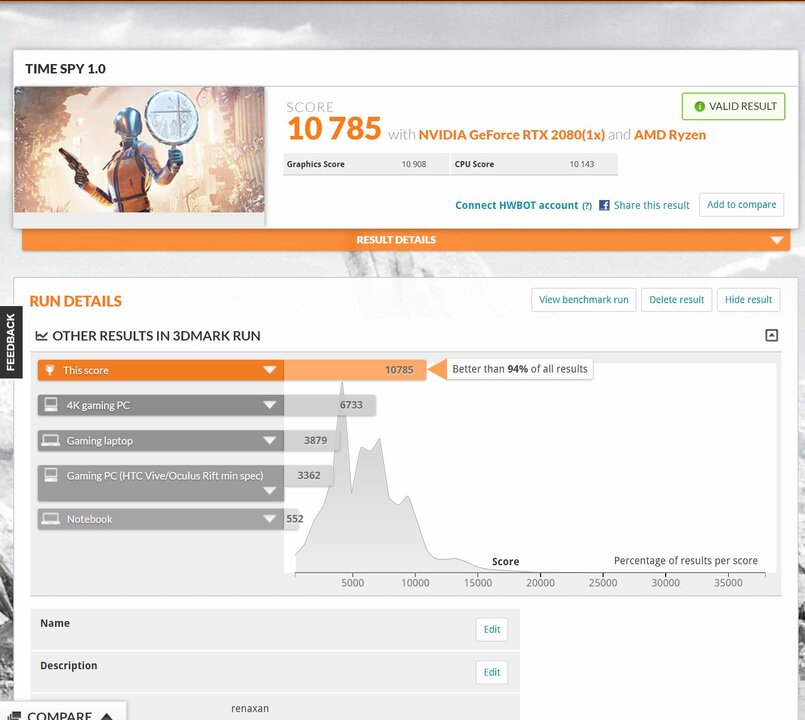Click Delete result button

677,300
